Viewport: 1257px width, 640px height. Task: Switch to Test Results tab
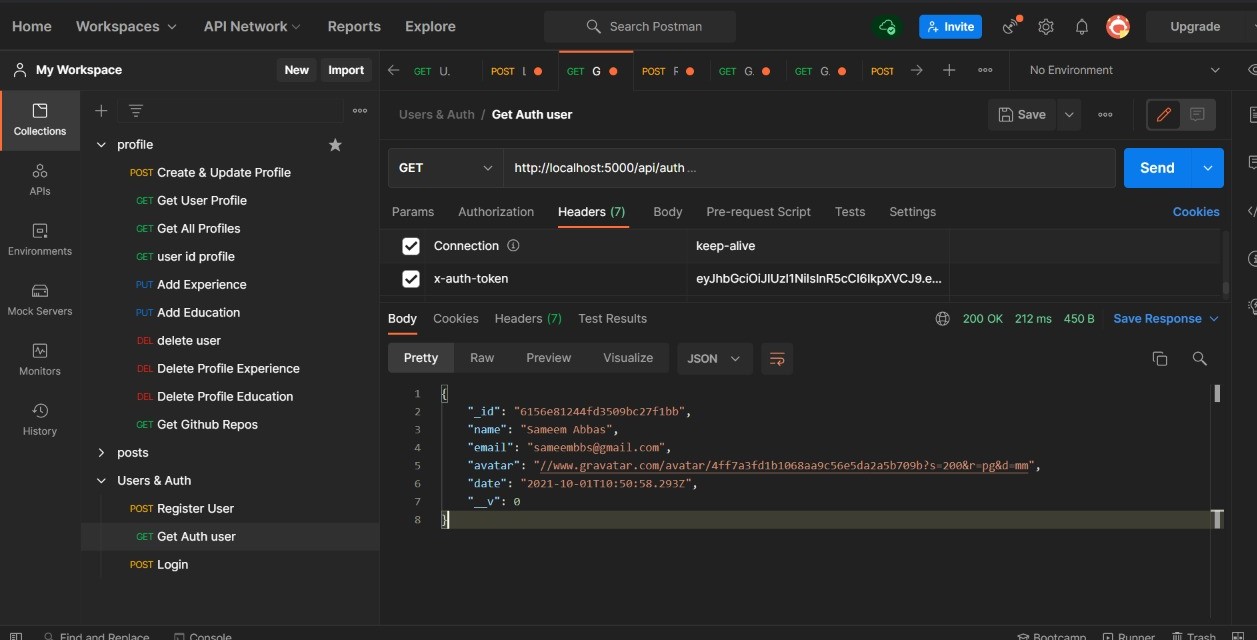coord(612,319)
